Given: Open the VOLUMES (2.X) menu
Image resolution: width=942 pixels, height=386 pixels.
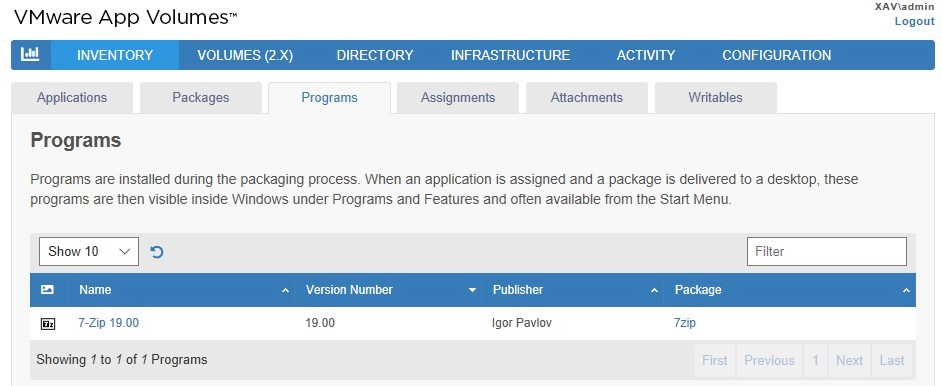Looking at the screenshot, I should point(245,55).
